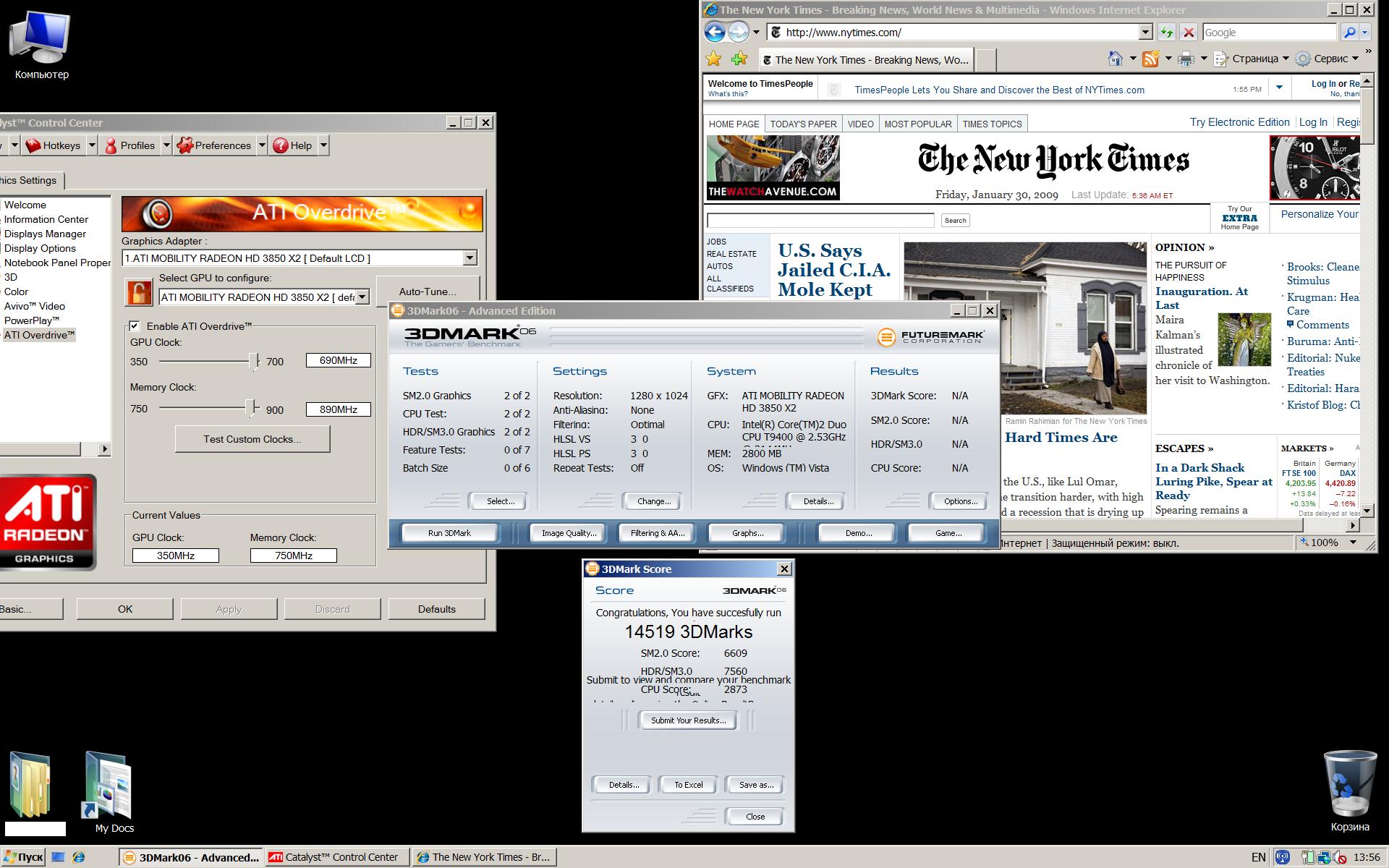Click the NYTimes search input field
Screen dimensions: 1389x868
(x=820, y=220)
